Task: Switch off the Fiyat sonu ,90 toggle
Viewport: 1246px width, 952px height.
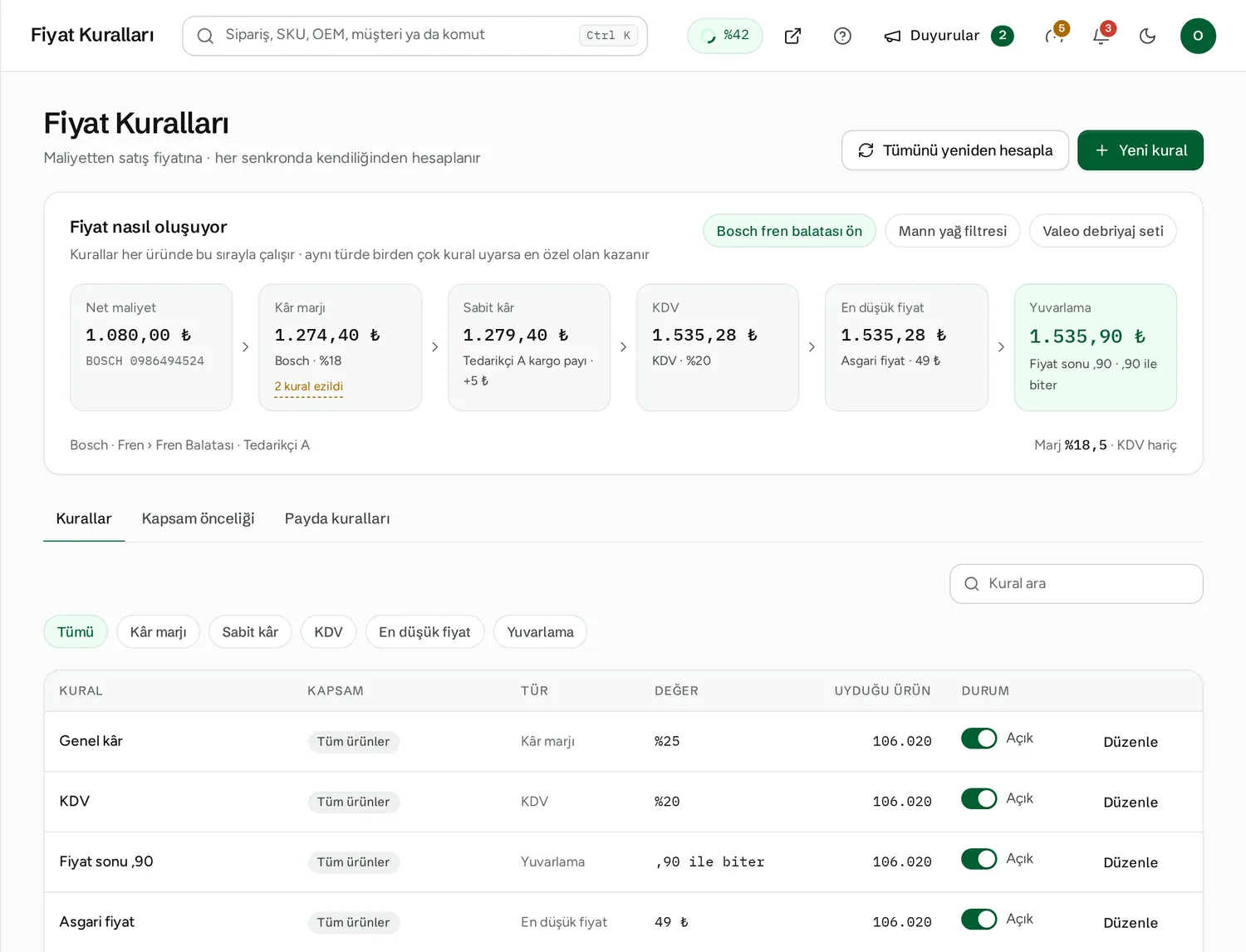Action: (979, 859)
